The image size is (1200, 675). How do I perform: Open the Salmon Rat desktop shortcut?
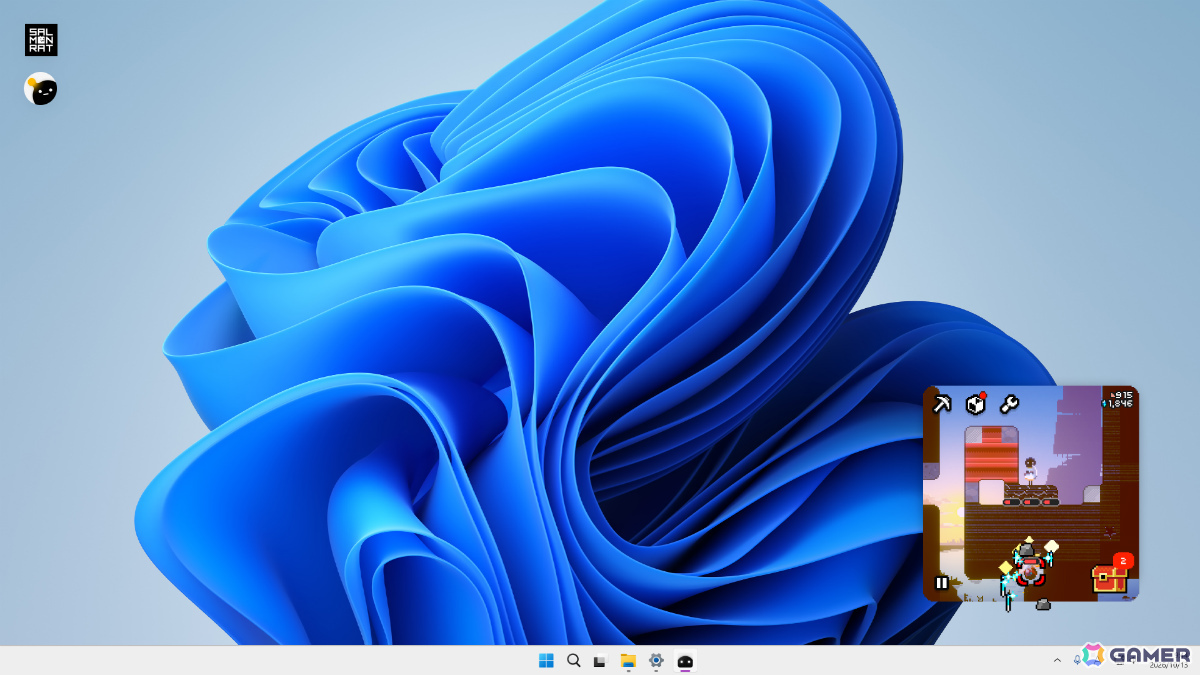pos(41,40)
